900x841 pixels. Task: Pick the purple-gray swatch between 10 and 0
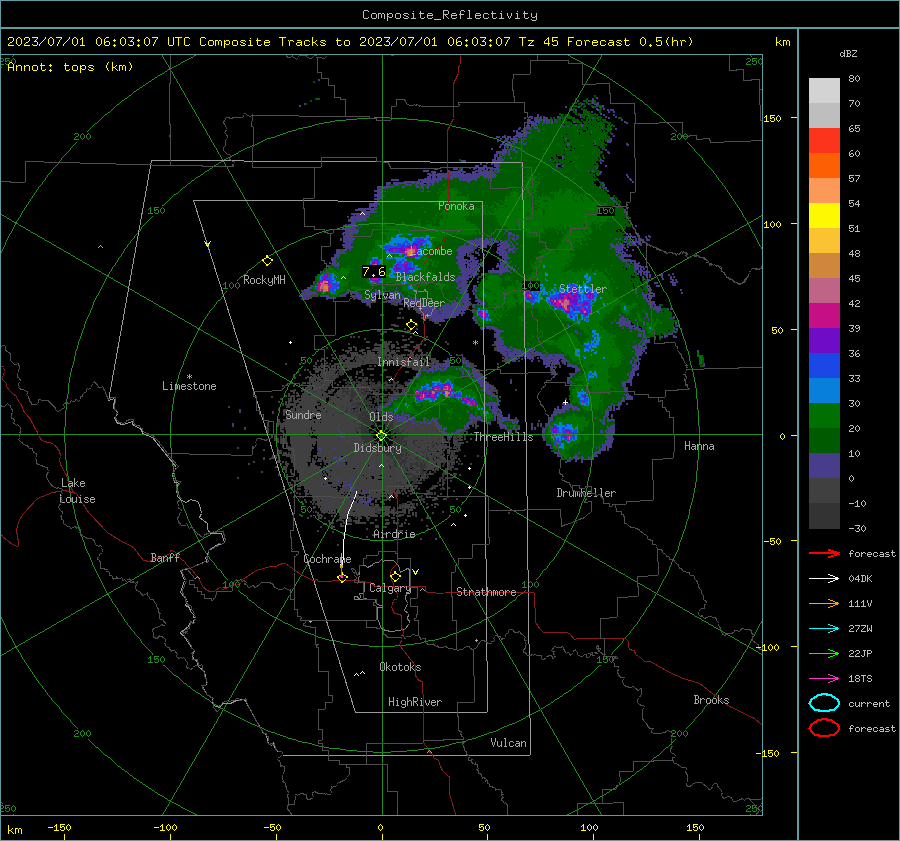pos(824,466)
